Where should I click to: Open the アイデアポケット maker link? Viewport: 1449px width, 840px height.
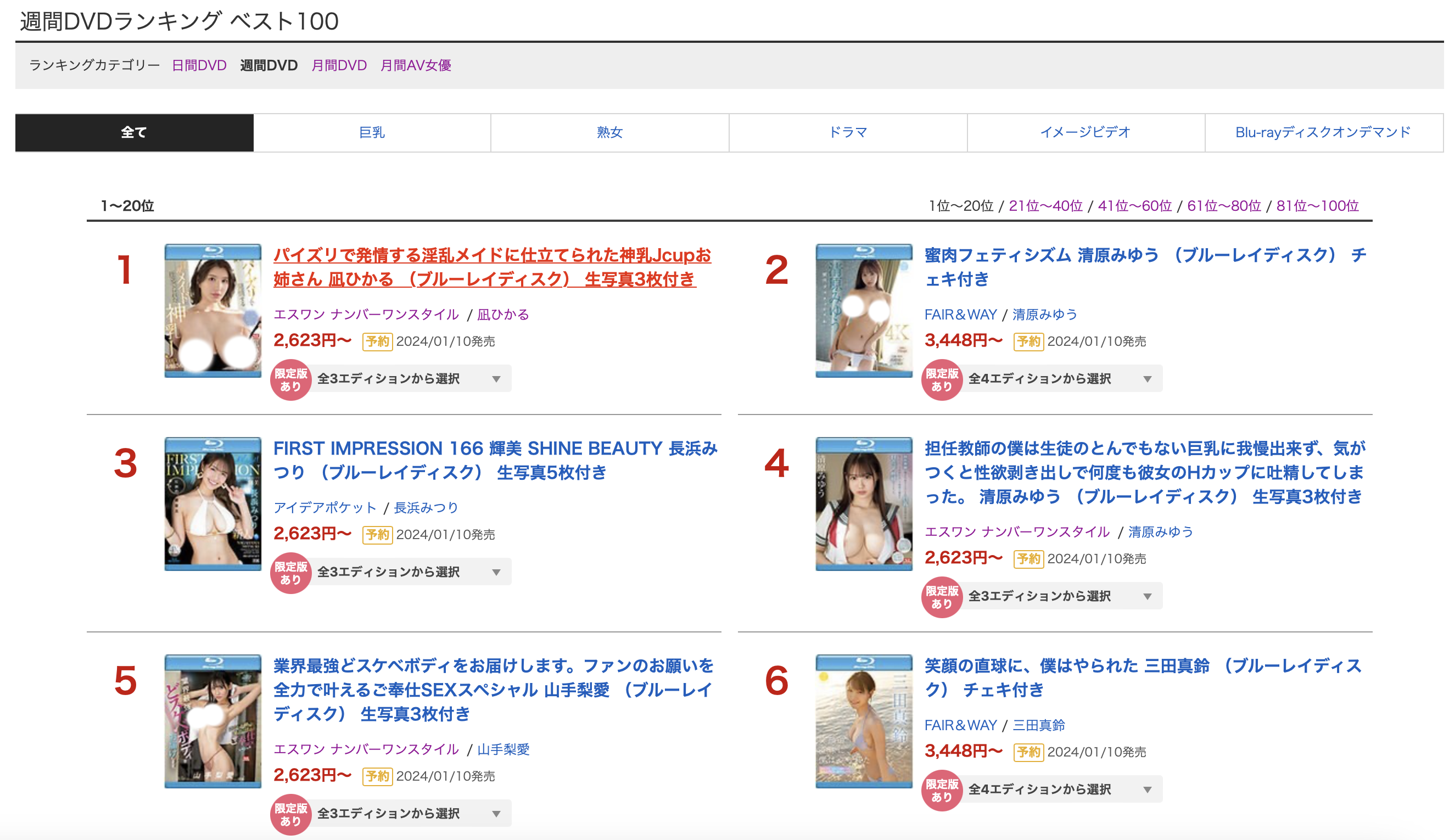click(325, 508)
